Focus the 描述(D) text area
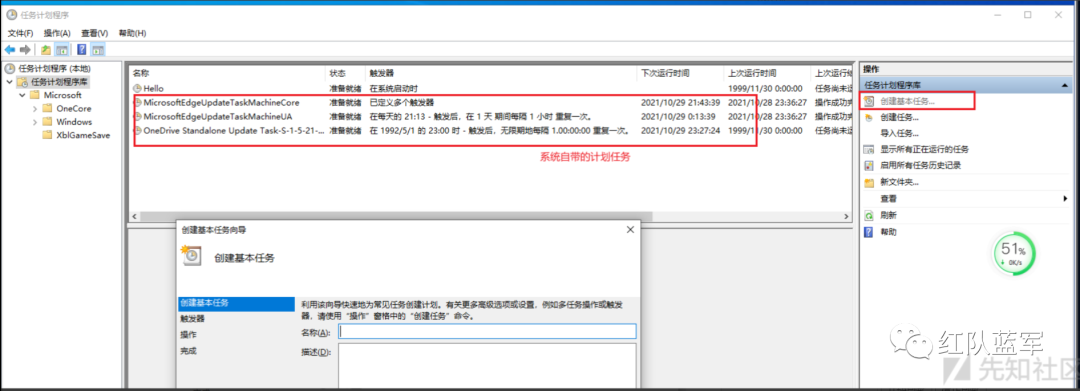 [x=487, y=366]
